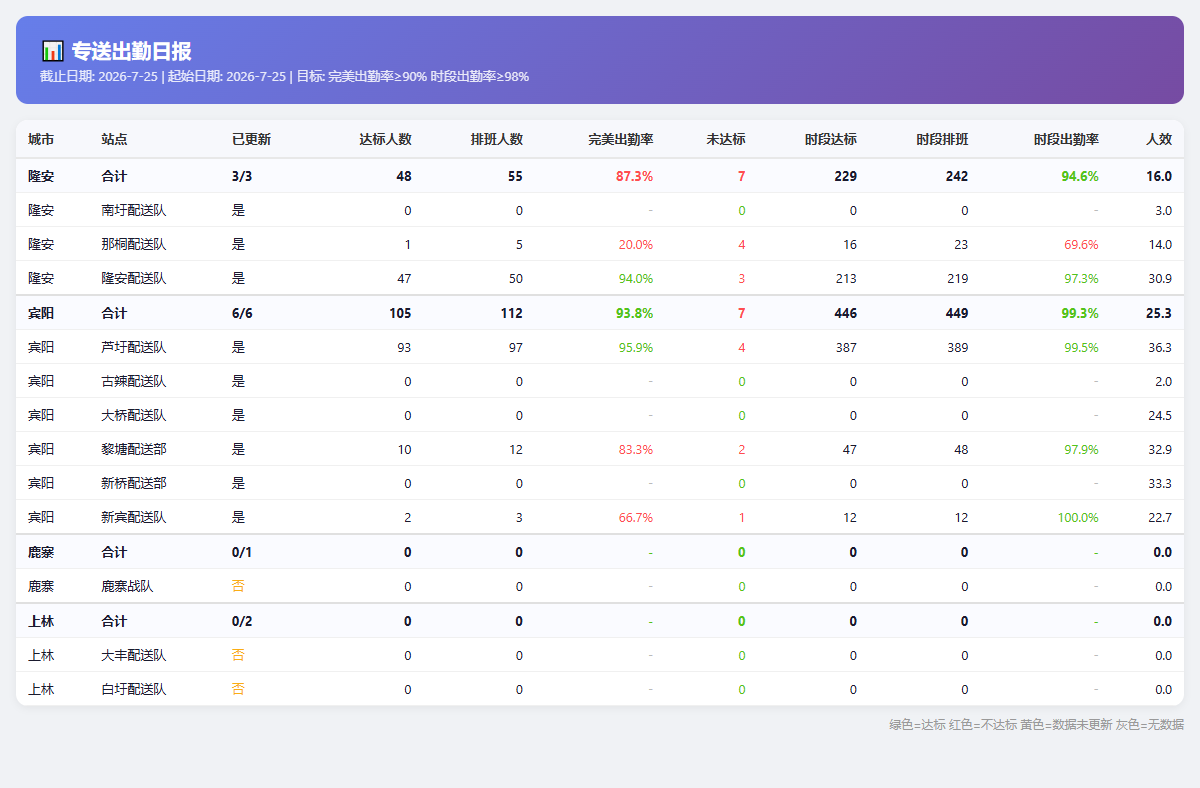The height and width of the screenshot is (788, 1200).
Task: Click the 站点 column header
Action: click(114, 139)
